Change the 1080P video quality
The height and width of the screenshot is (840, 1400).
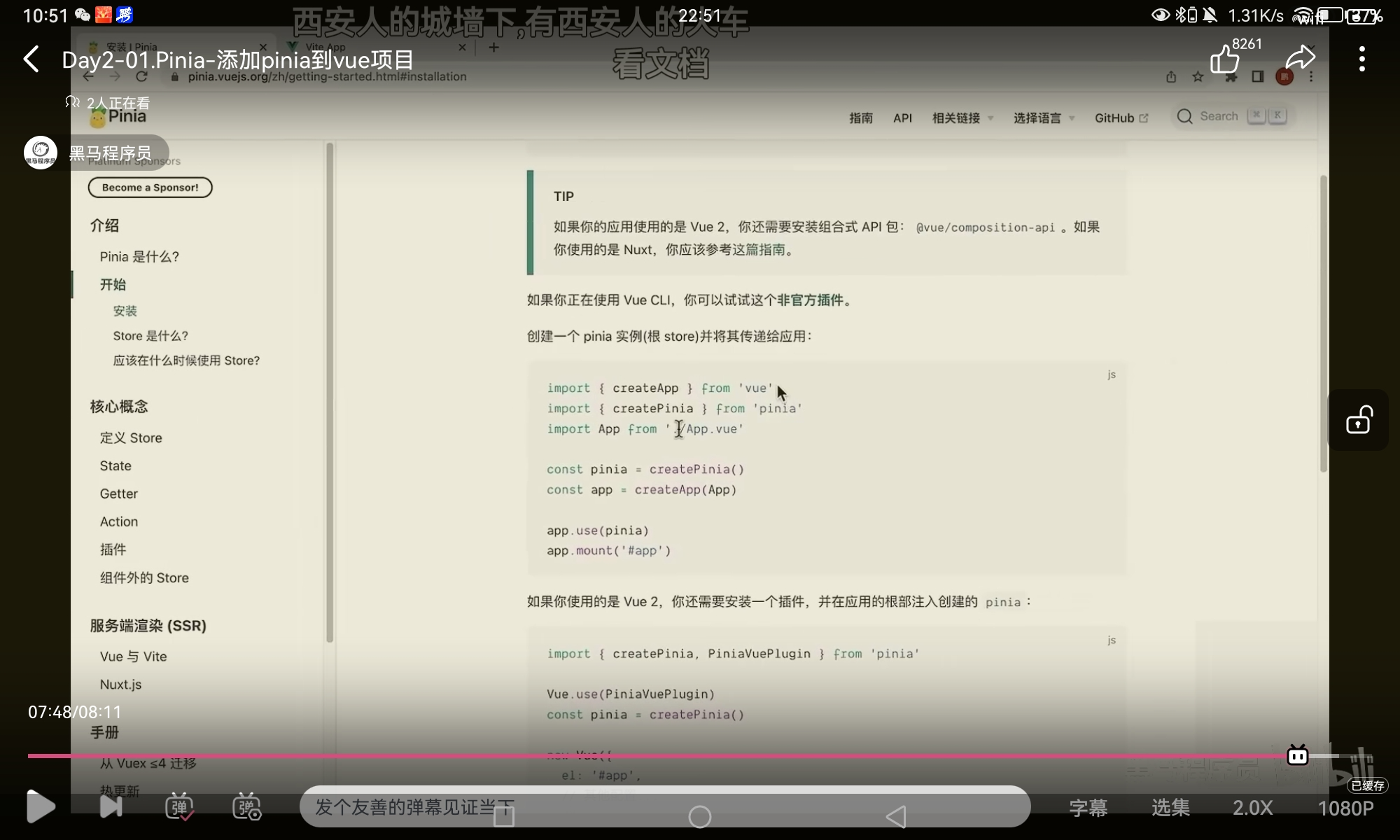[x=1345, y=808]
